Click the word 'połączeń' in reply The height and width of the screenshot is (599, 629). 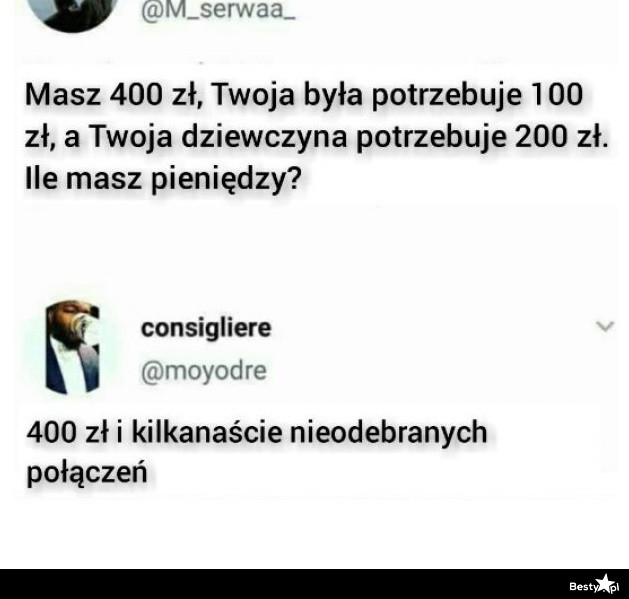tap(87, 473)
